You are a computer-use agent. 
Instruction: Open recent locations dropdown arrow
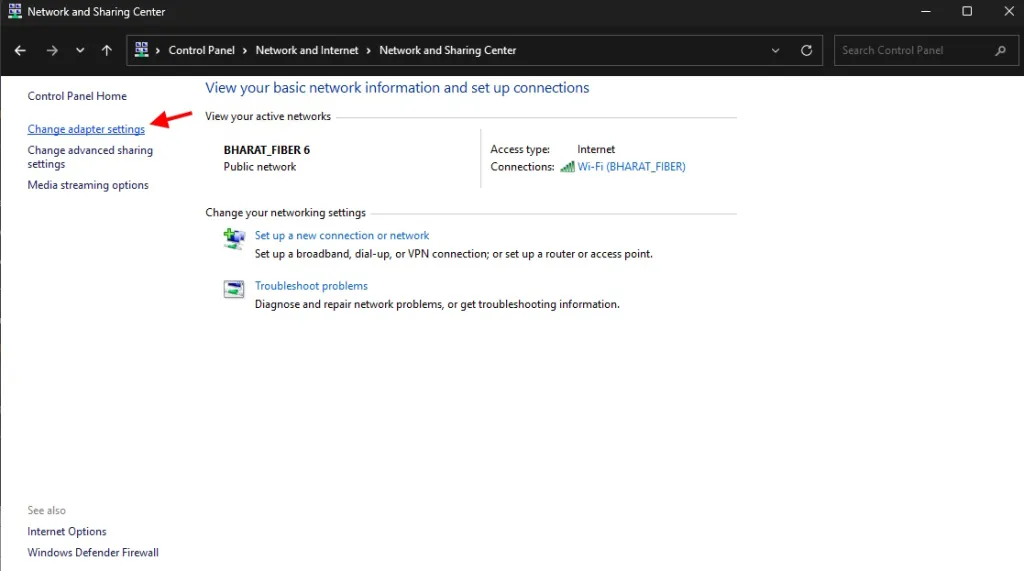point(80,50)
